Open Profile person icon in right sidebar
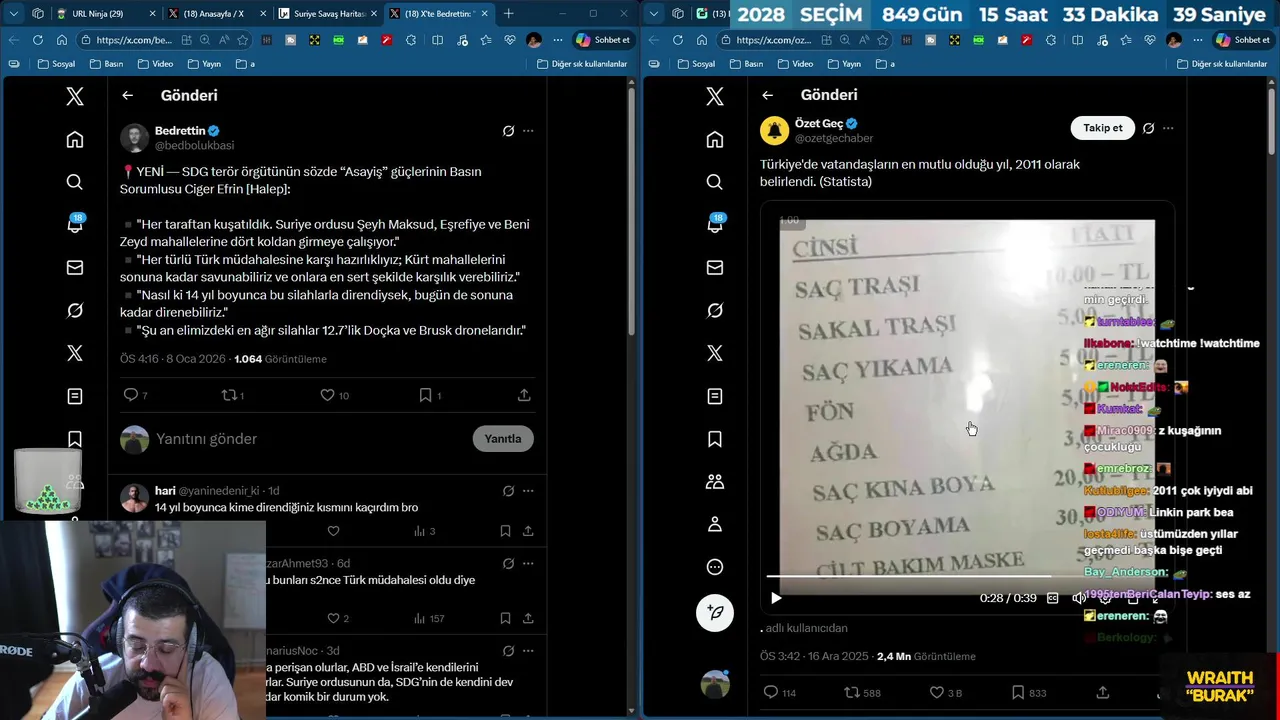The image size is (1280, 720). pyautogui.click(x=715, y=524)
